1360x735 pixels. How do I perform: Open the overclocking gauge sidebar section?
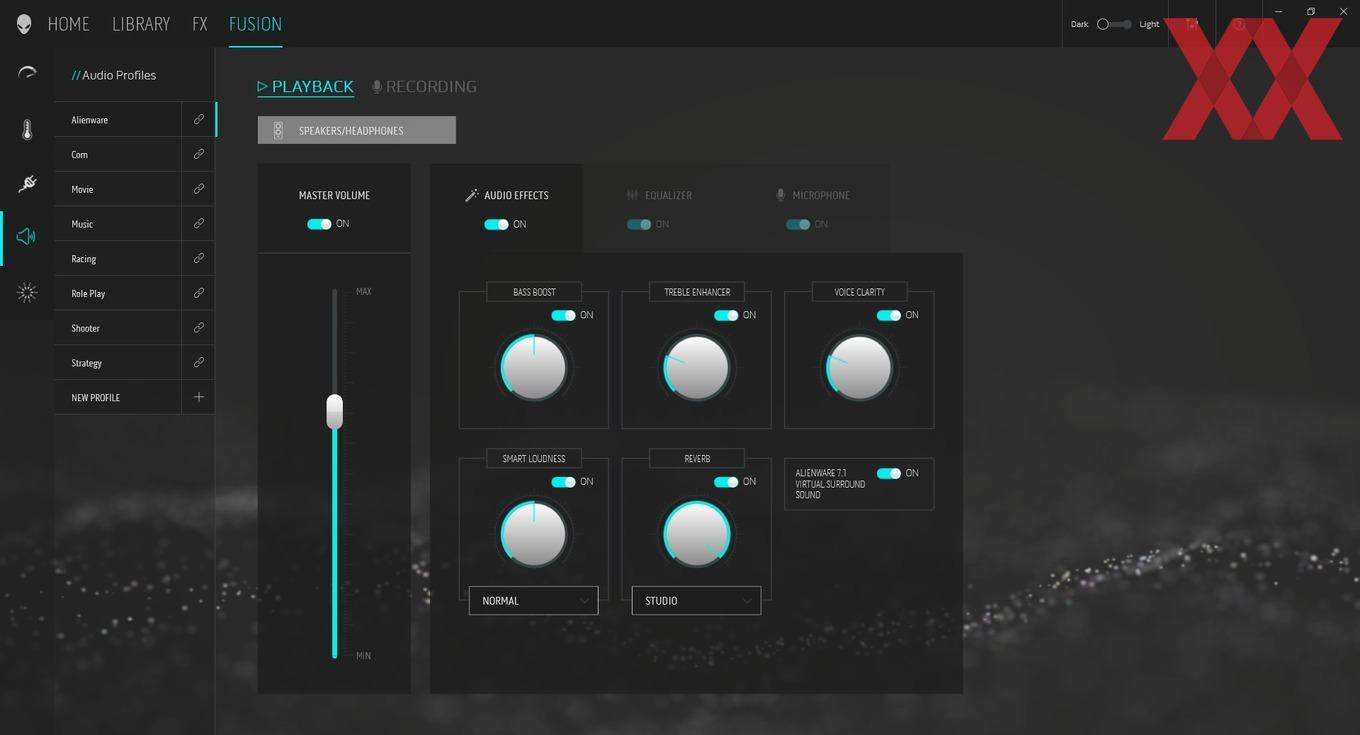[27, 73]
